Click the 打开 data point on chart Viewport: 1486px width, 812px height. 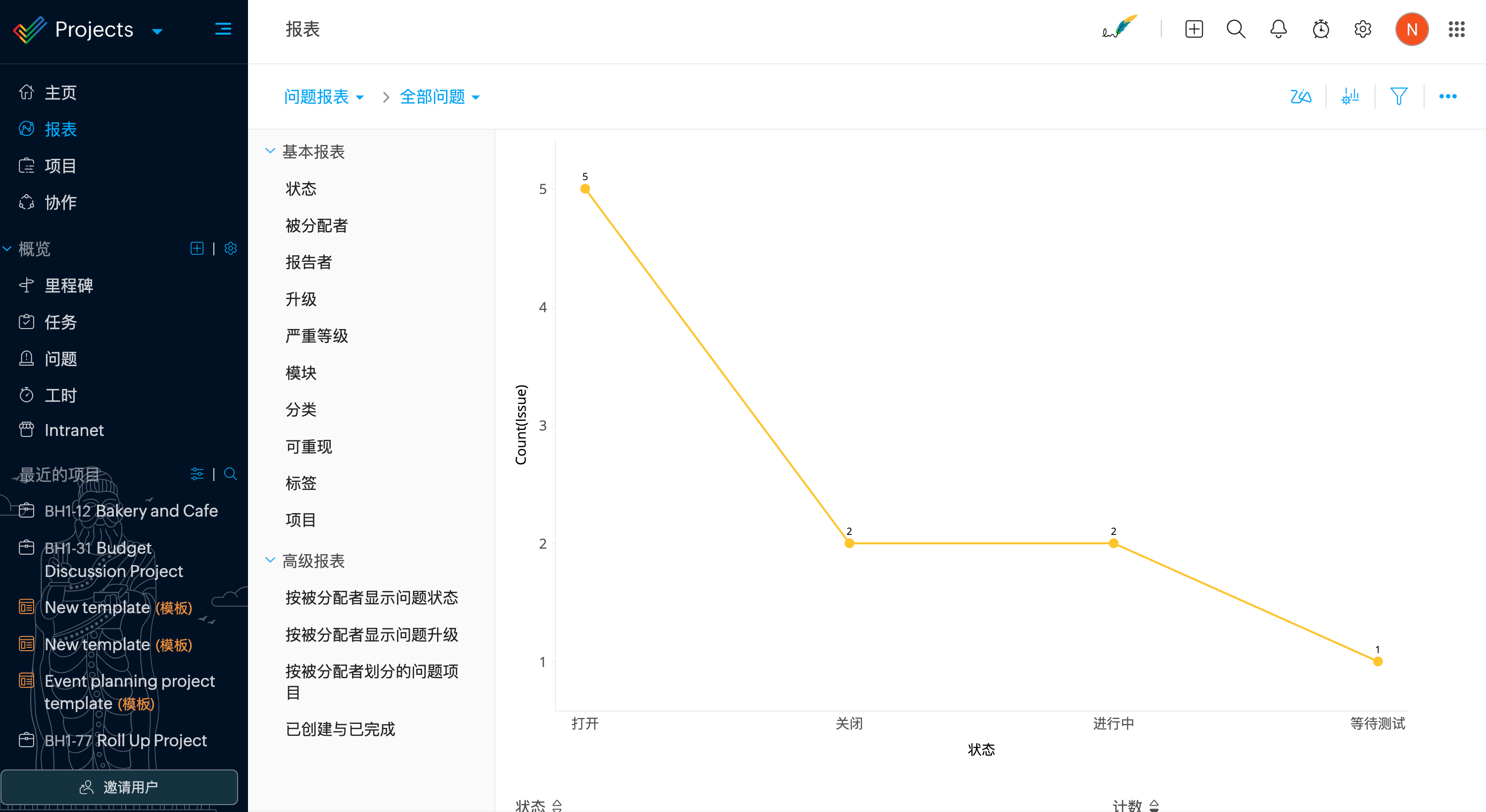coord(585,189)
